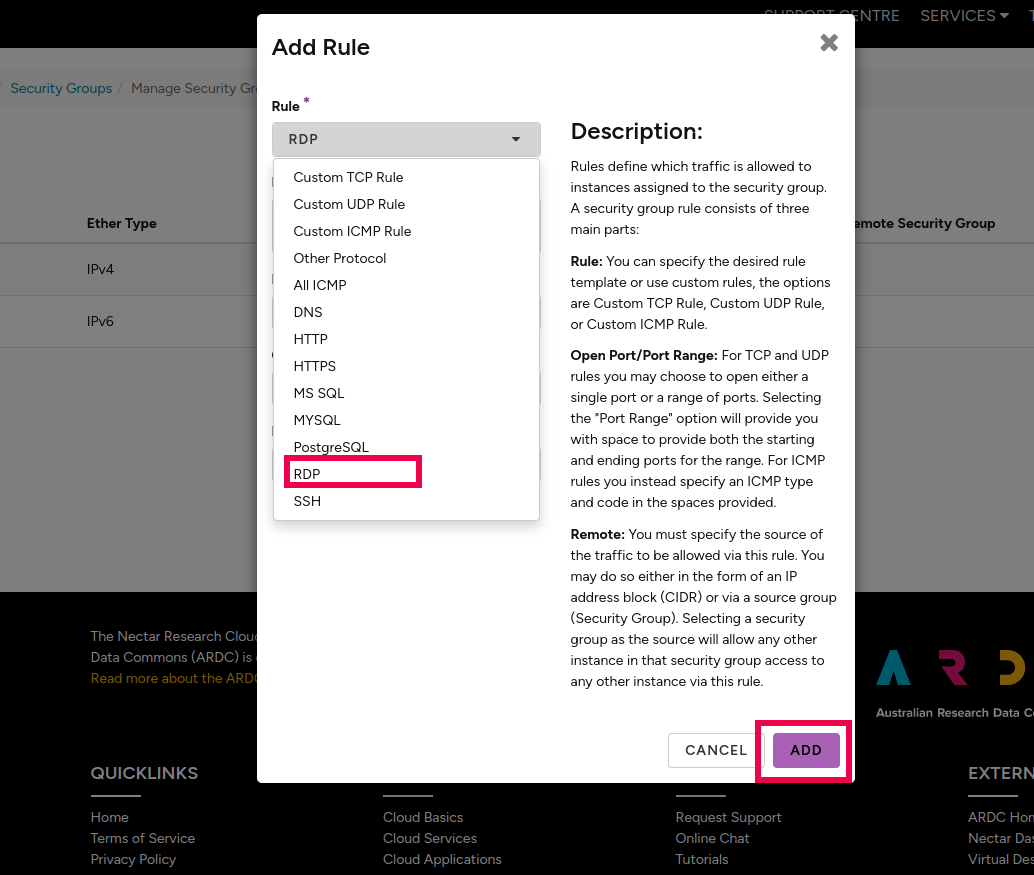The width and height of the screenshot is (1034, 875).
Task: Click Read more about the ARDC link
Action: [173, 679]
